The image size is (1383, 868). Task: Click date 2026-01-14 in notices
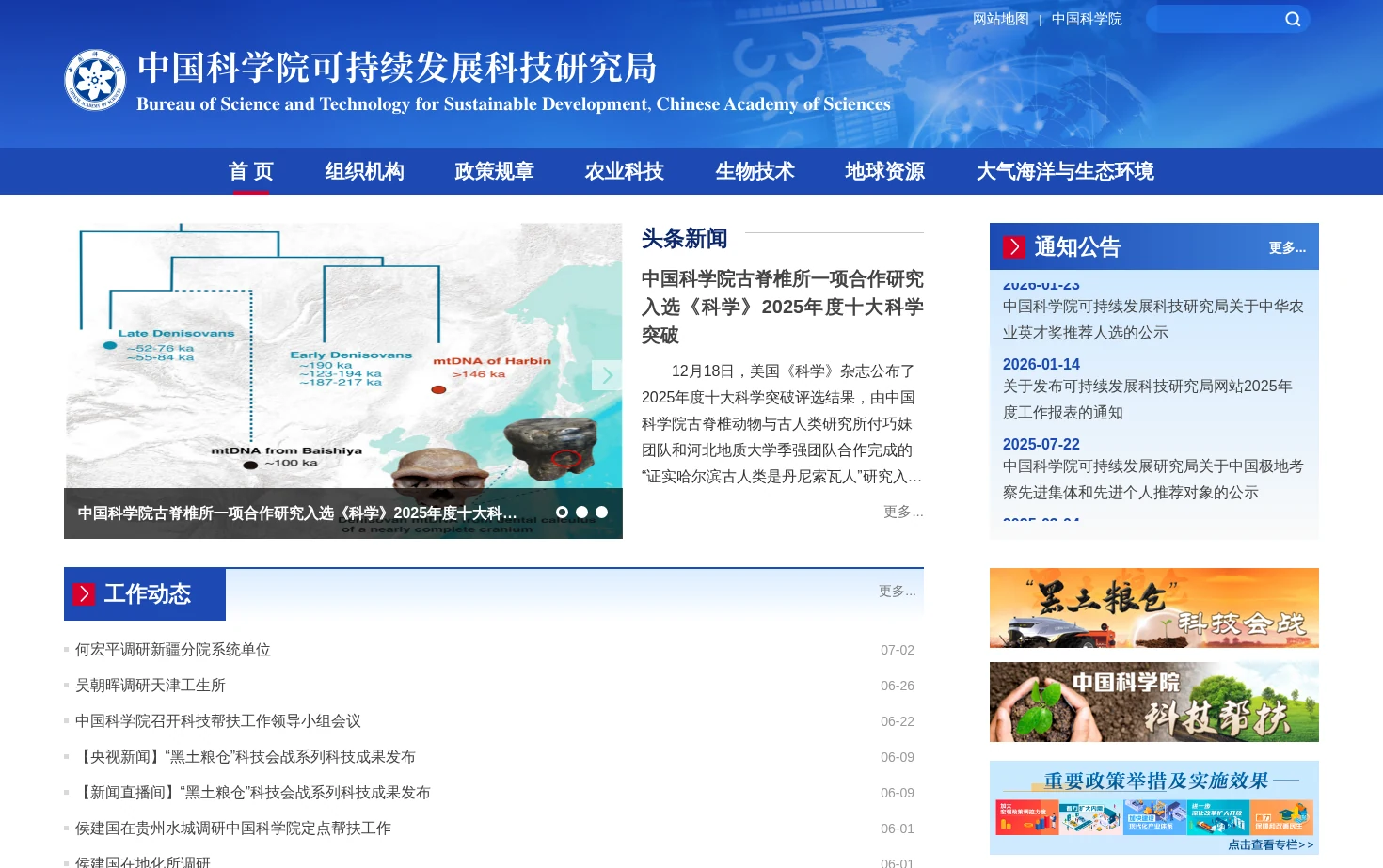[1041, 364]
